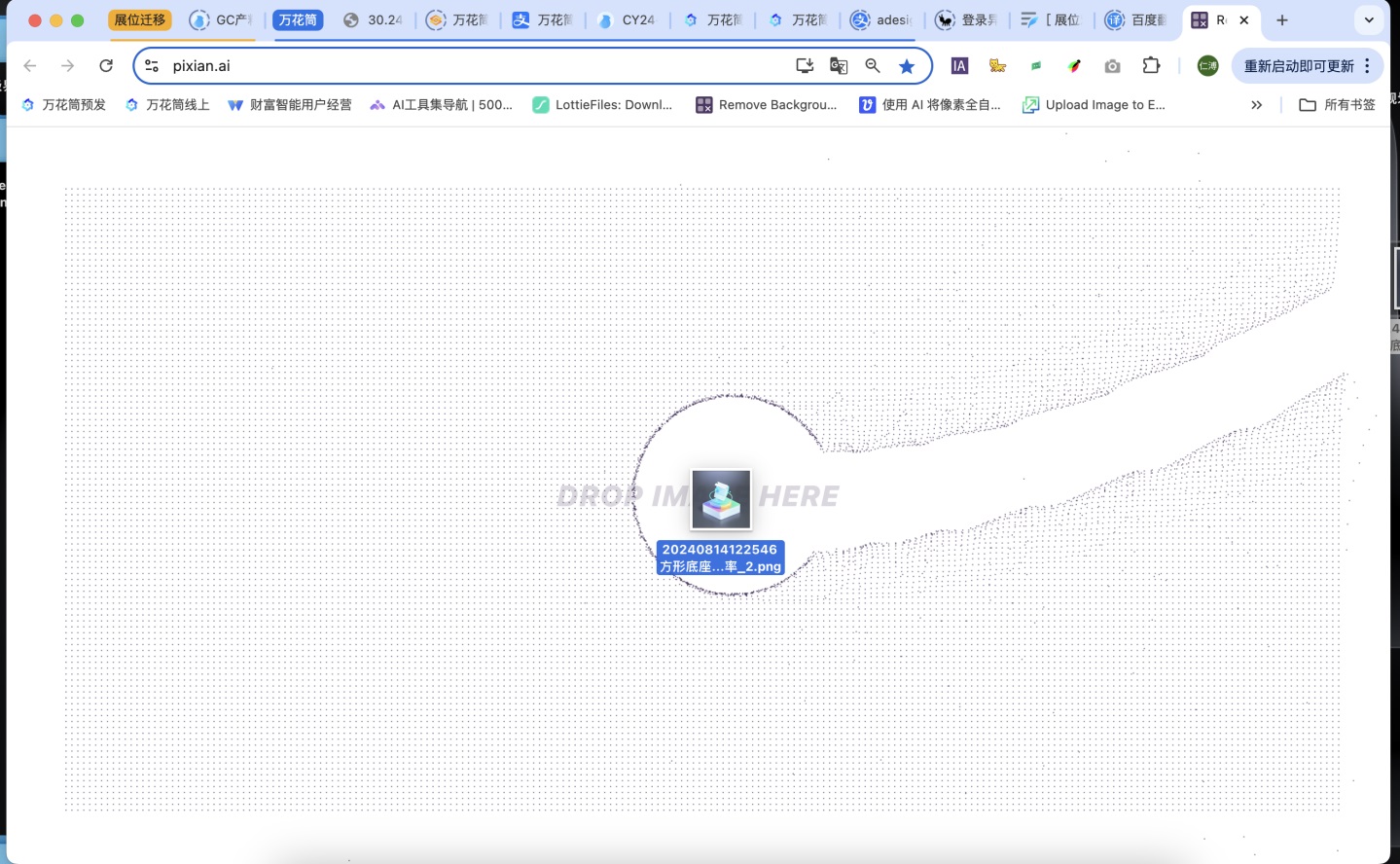Open the IA extension icon
Image resolution: width=1400 pixels, height=864 pixels.
[959, 66]
